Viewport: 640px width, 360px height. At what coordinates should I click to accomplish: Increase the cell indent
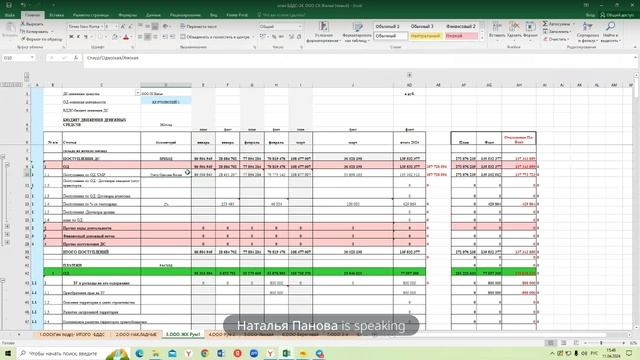172,37
